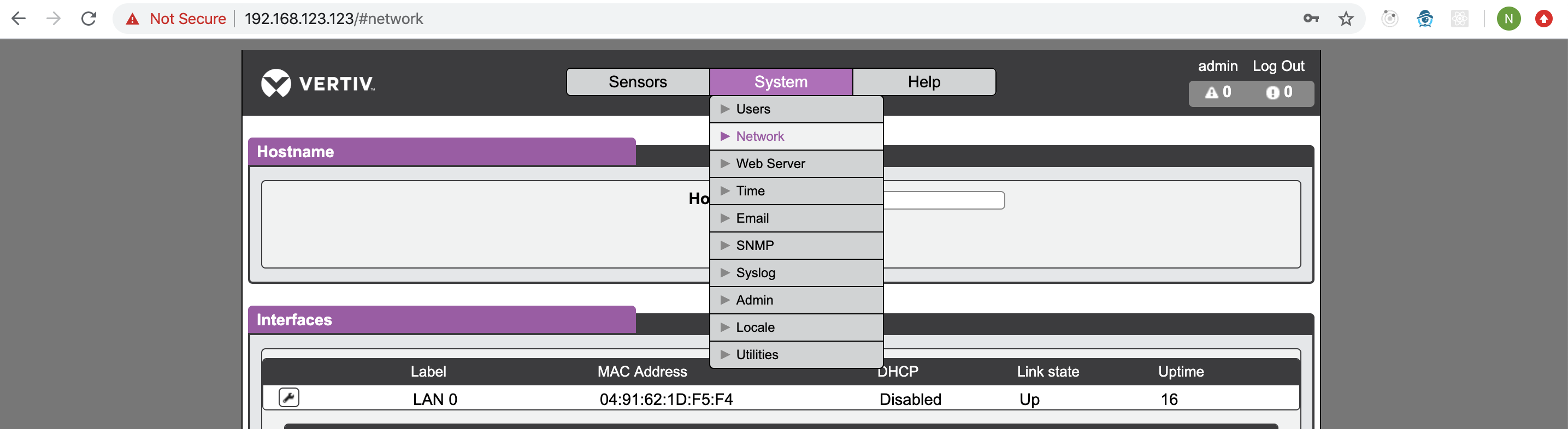Reload the page
The image size is (1568, 429).
tap(89, 19)
